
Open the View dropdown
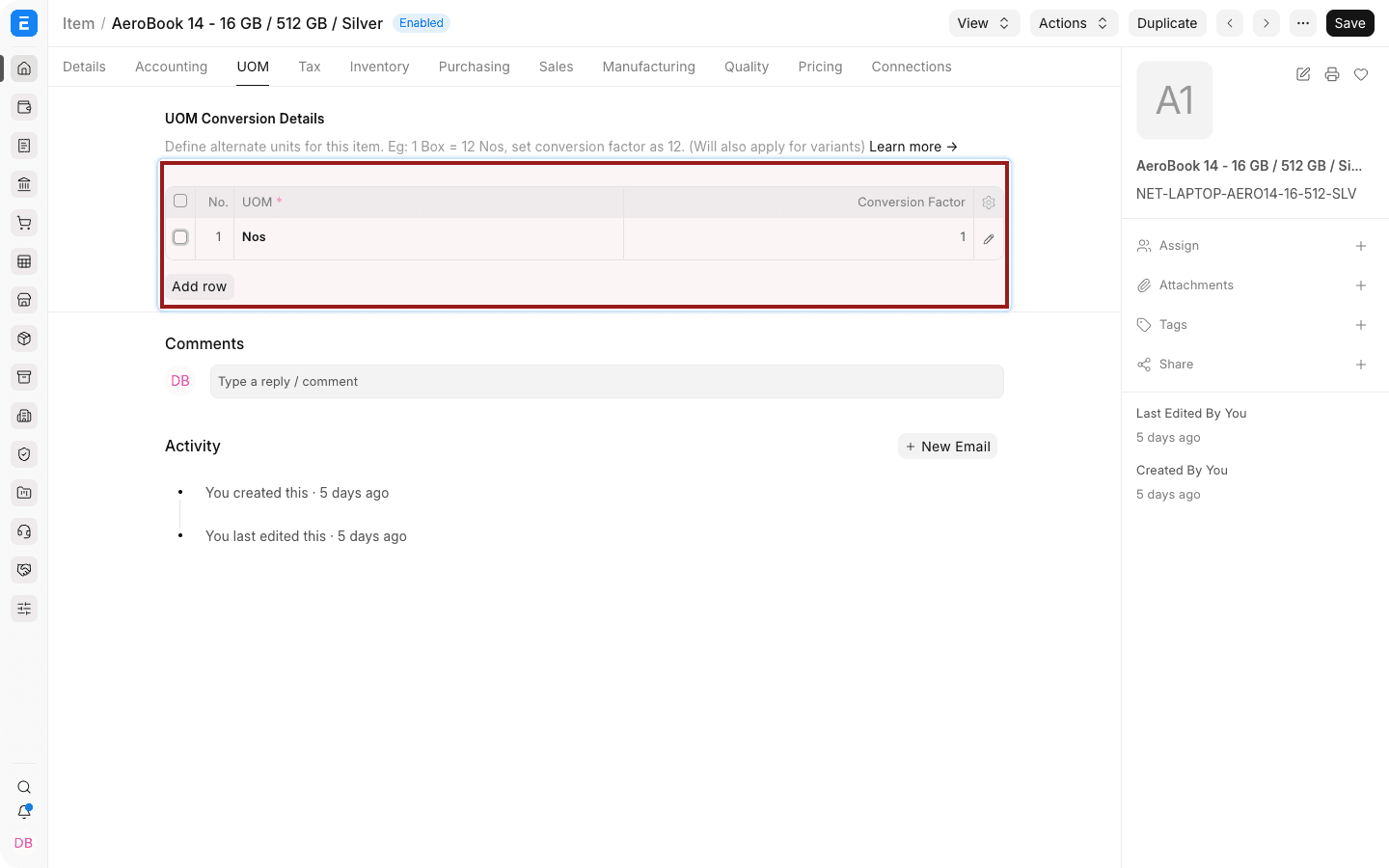(x=984, y=23)
